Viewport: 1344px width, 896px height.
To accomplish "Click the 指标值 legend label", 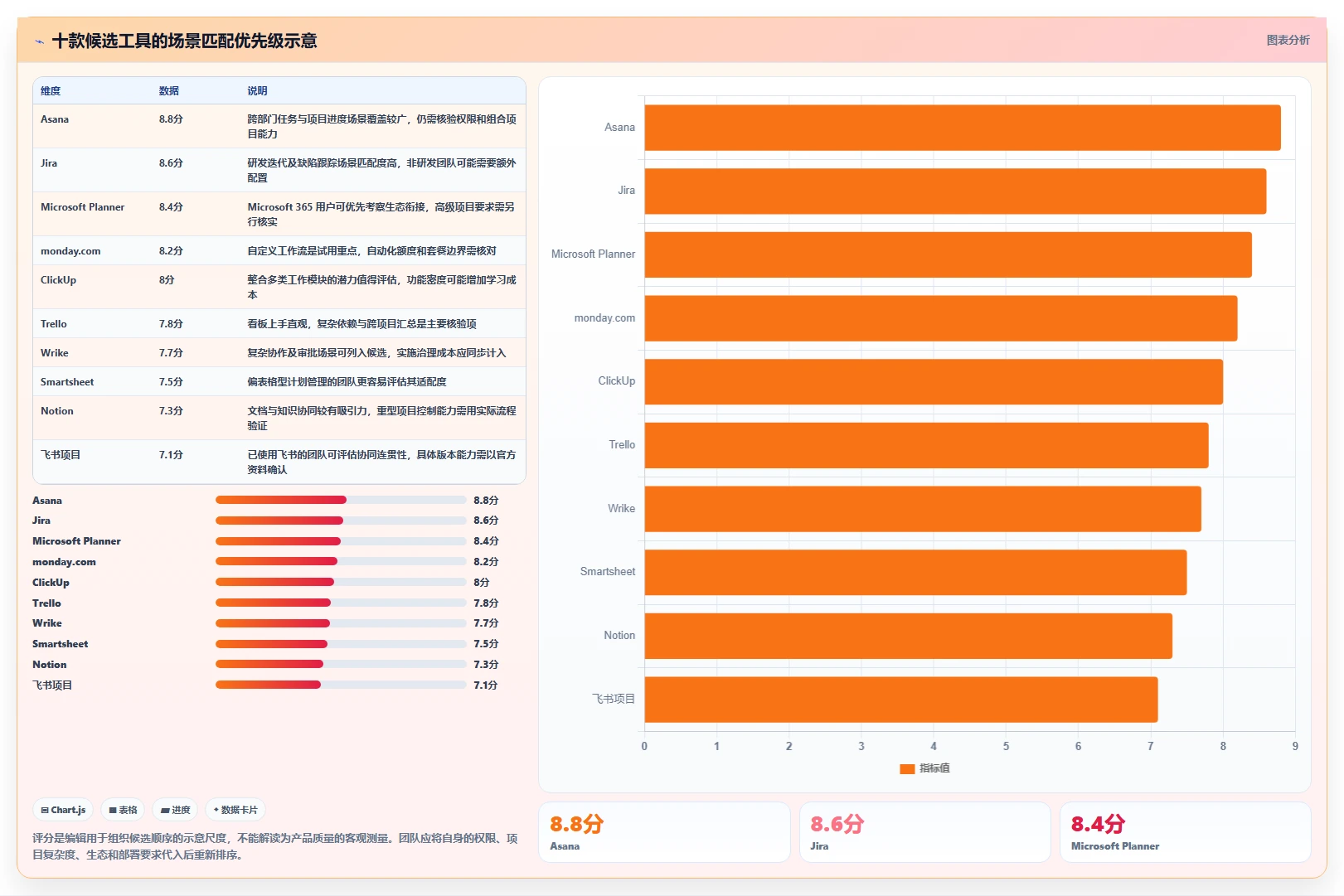I will (x=934, y=768).
